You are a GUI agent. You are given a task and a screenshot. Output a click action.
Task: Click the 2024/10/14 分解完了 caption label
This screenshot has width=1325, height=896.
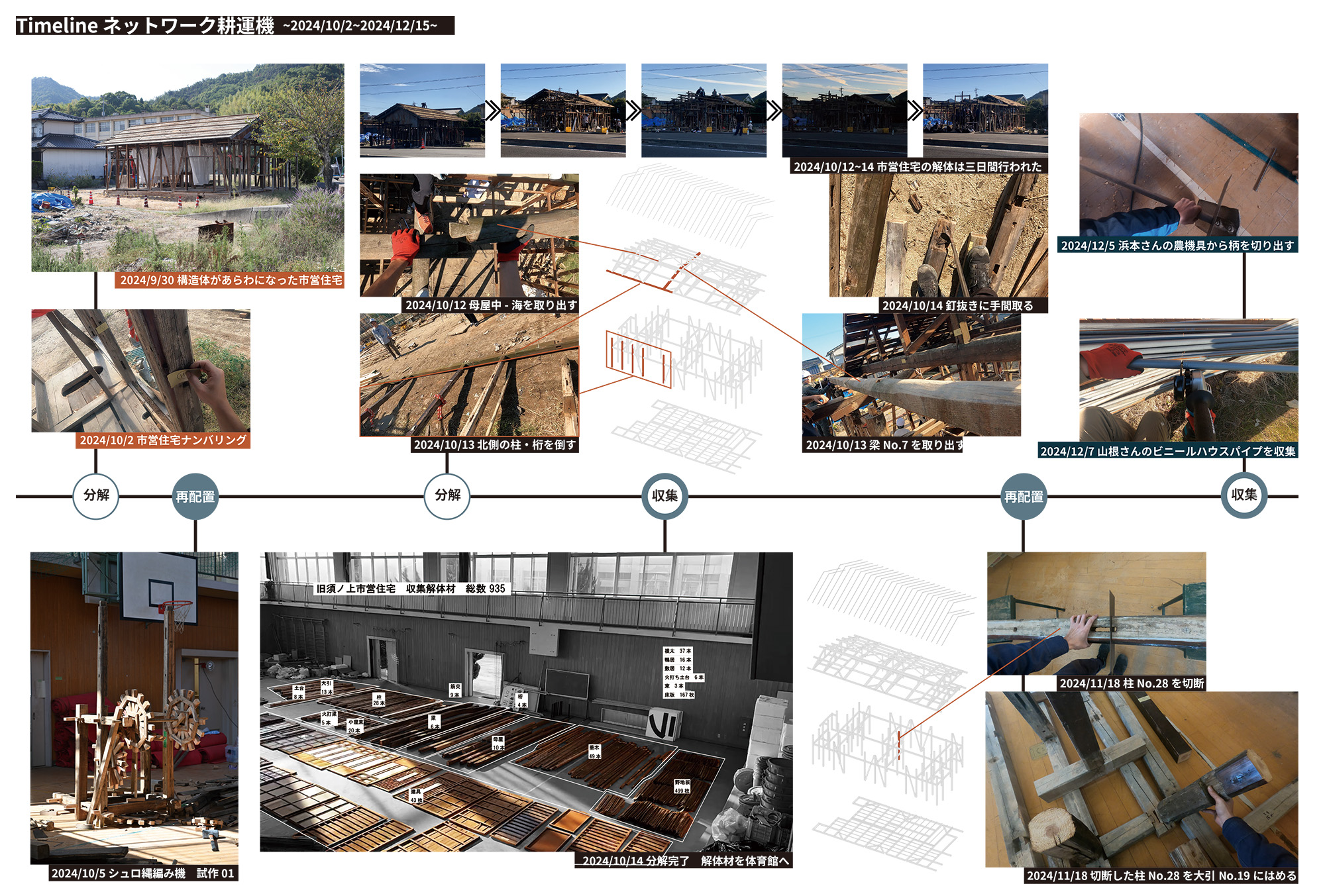(684, 861)
